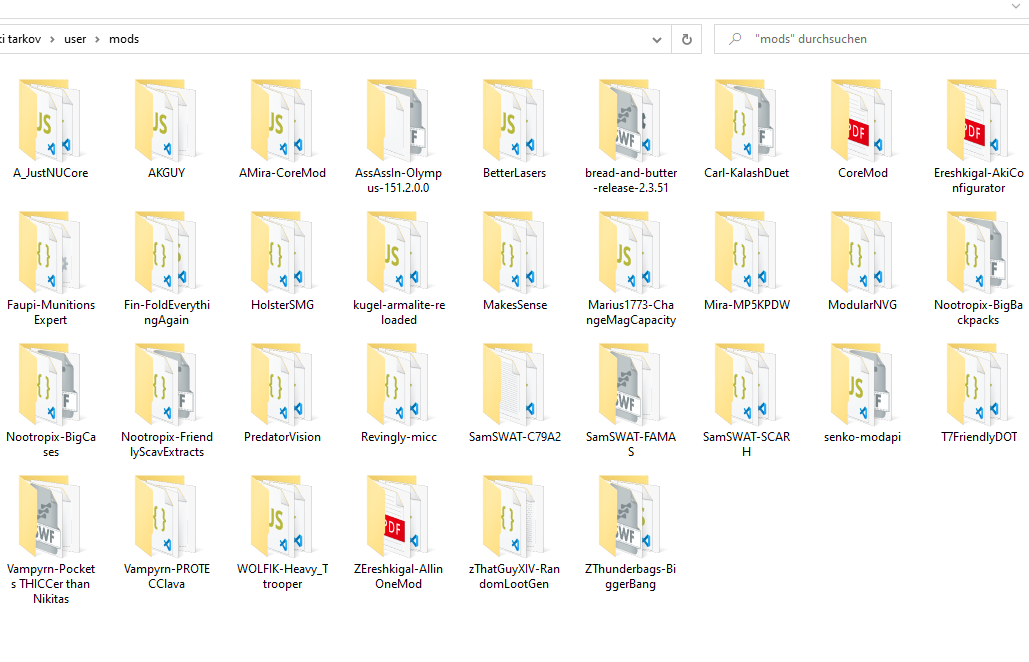The height and width of the screenshot is (662, 1029).
Task: Click the AMira-CoreMod folder icon
Action: click(x=282, y=121)
